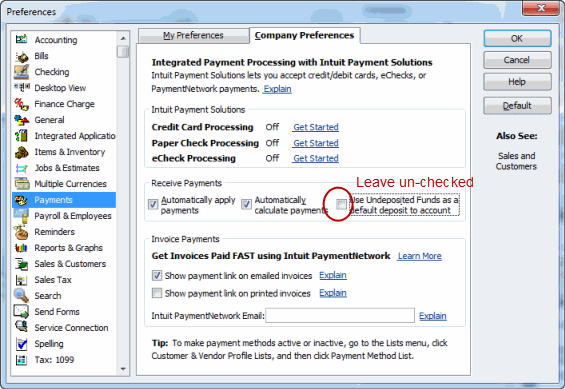Viewport: 565px width, 389px height.
Task: Select the Company Preferences tab
Action: pyautogui.click(x=304, y=35)
